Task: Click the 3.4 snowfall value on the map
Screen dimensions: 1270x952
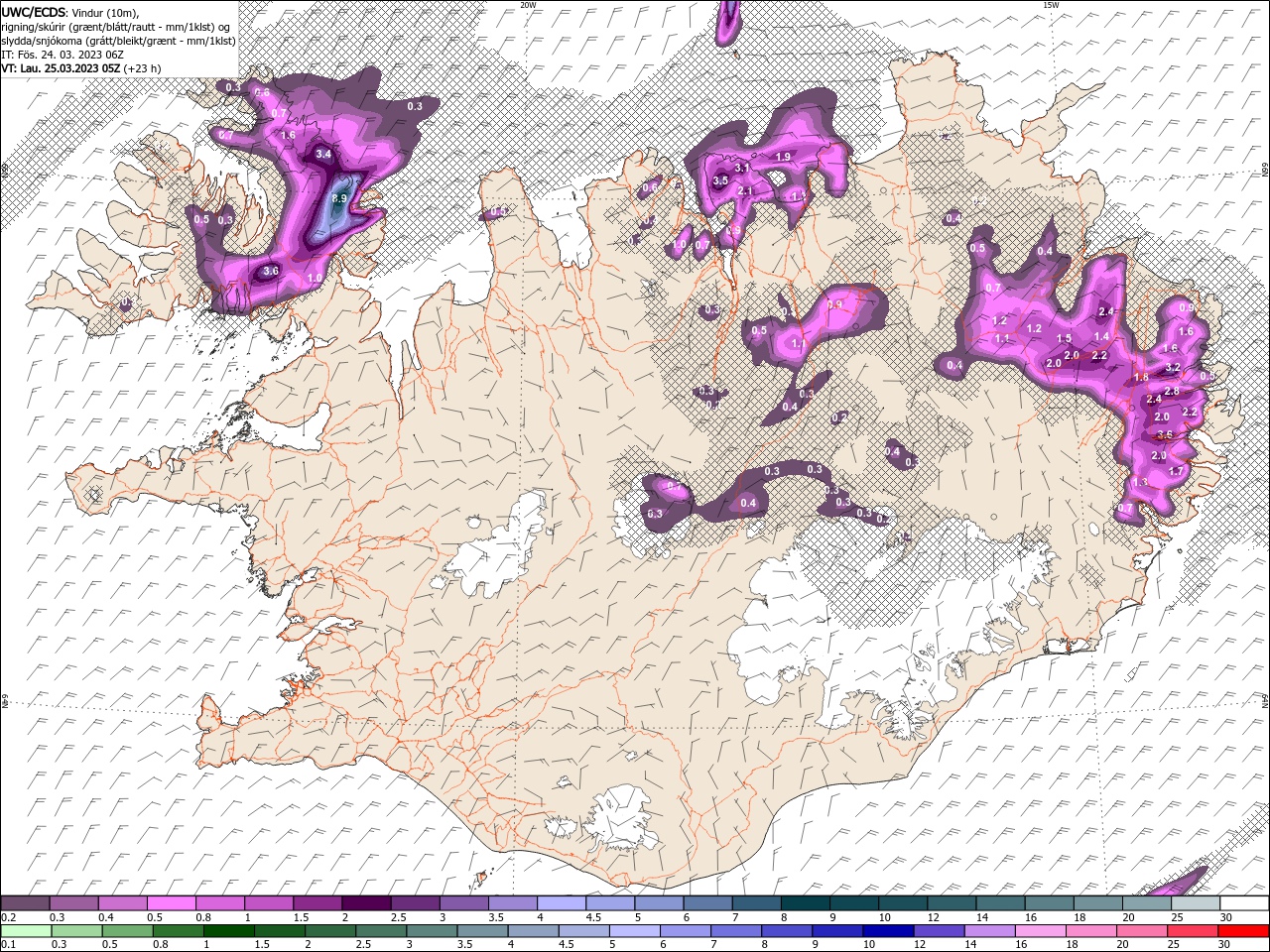Action: coord(323,154)
